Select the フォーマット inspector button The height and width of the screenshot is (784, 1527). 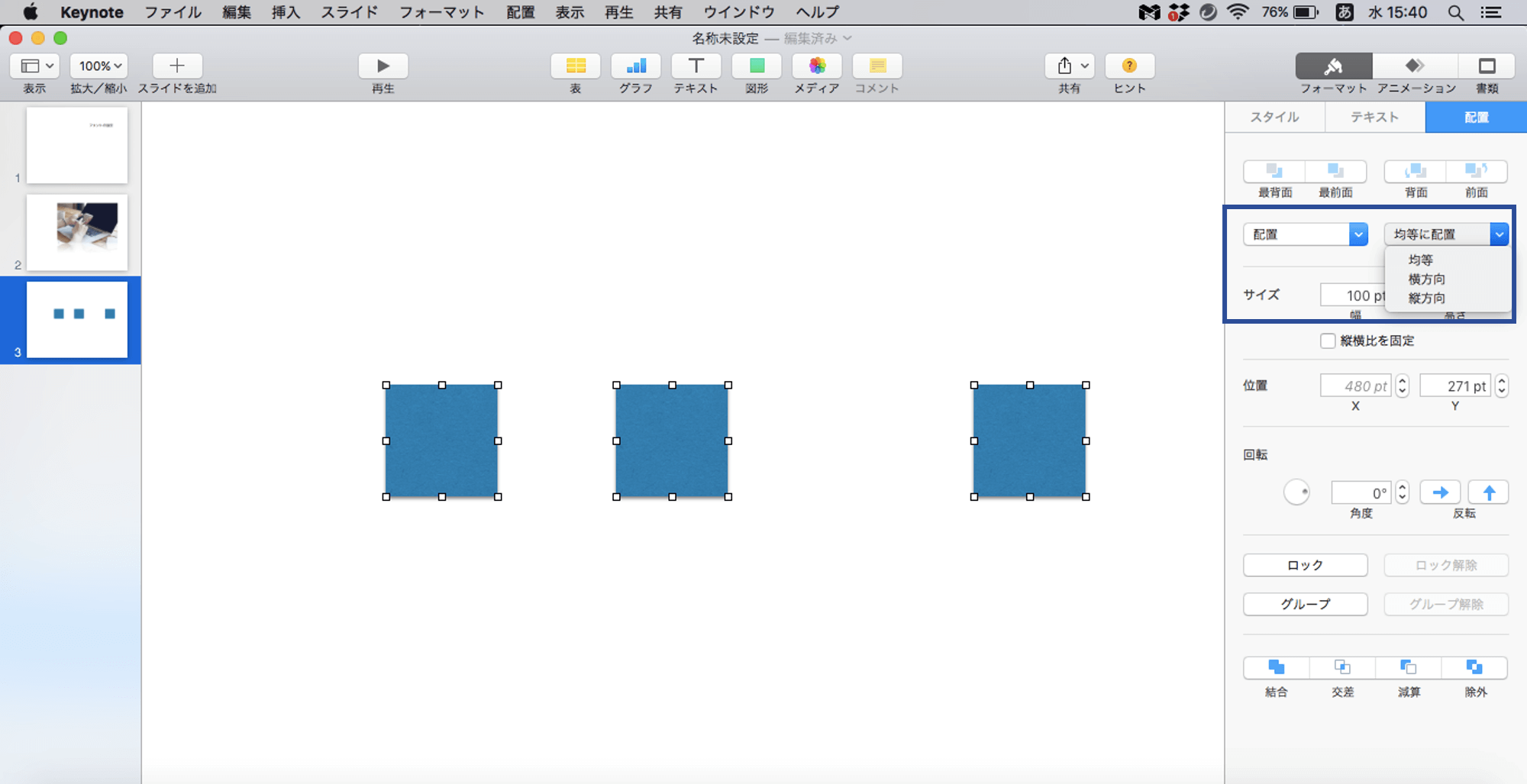click(x=1334, y=66)
